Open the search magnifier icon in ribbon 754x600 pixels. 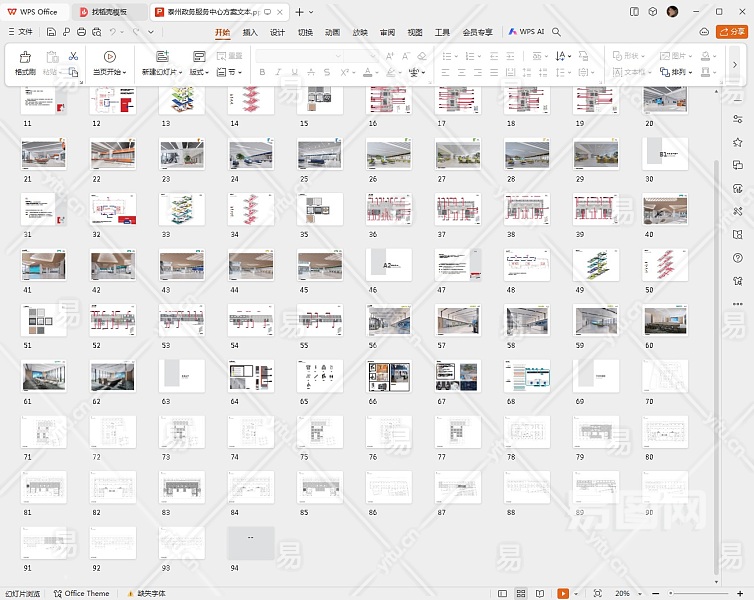click(x=557, y=32)
